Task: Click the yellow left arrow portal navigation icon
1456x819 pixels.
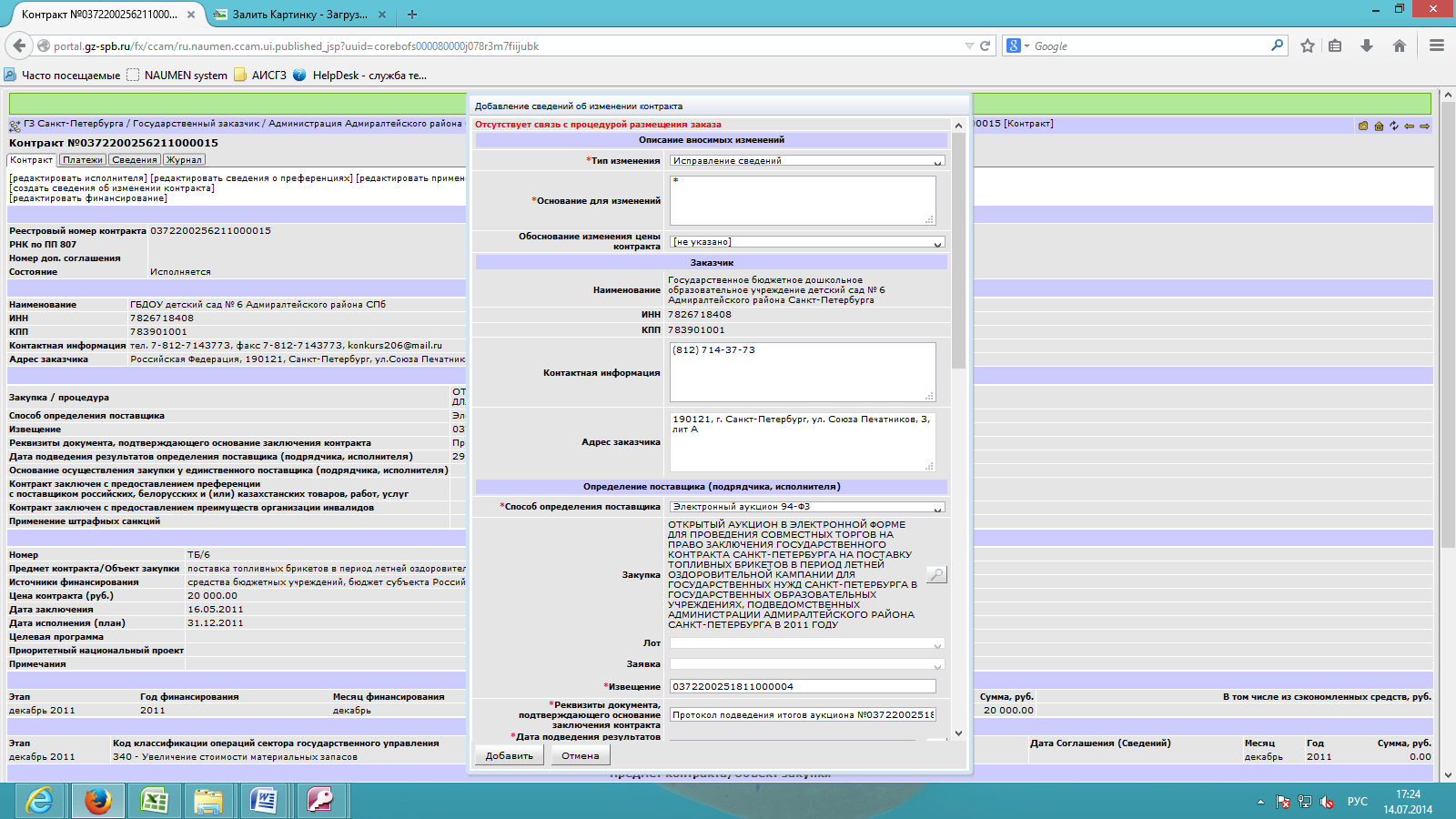Action: coord(1409,126)
